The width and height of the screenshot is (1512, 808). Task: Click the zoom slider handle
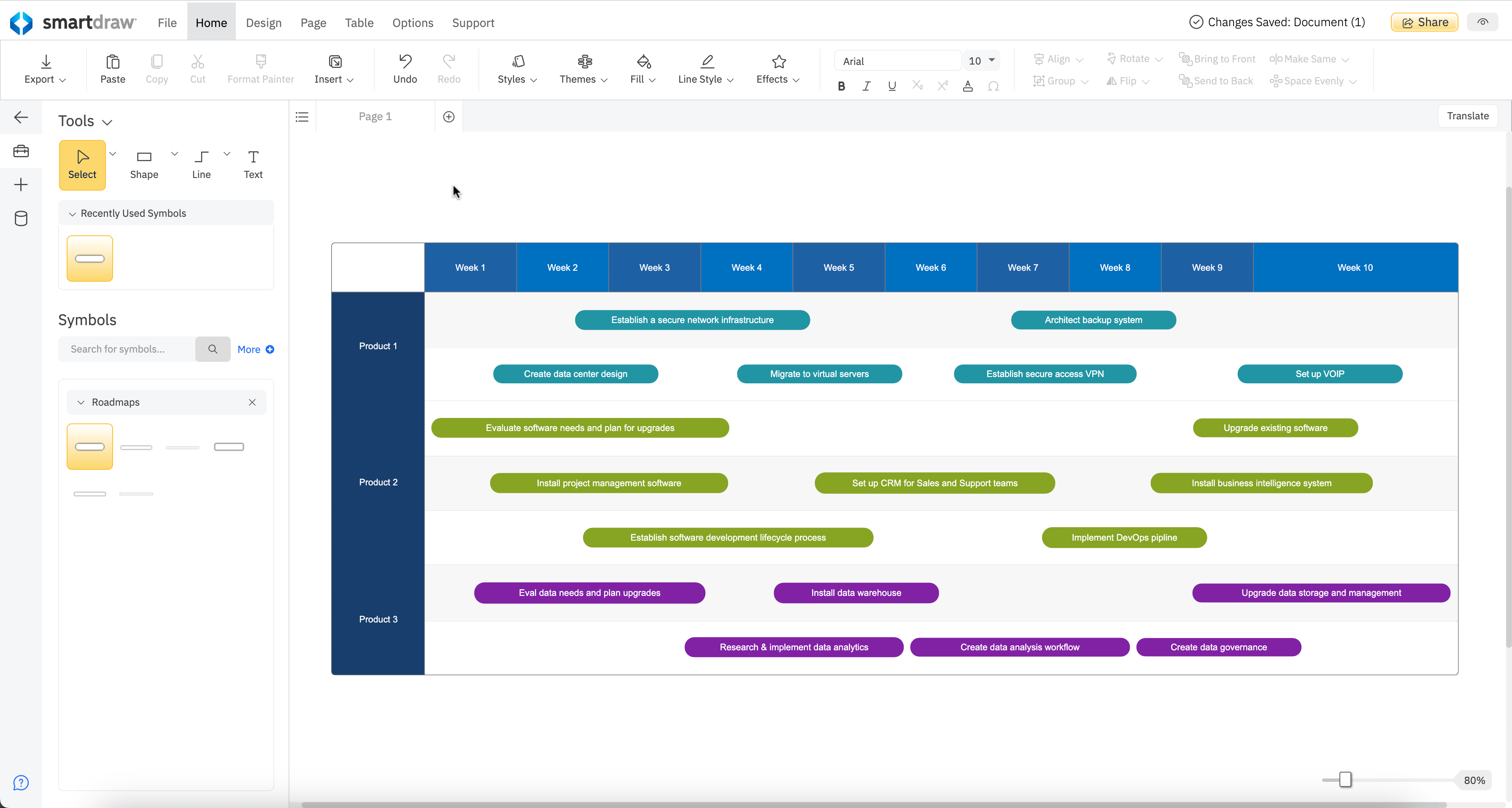(1345, 779)
